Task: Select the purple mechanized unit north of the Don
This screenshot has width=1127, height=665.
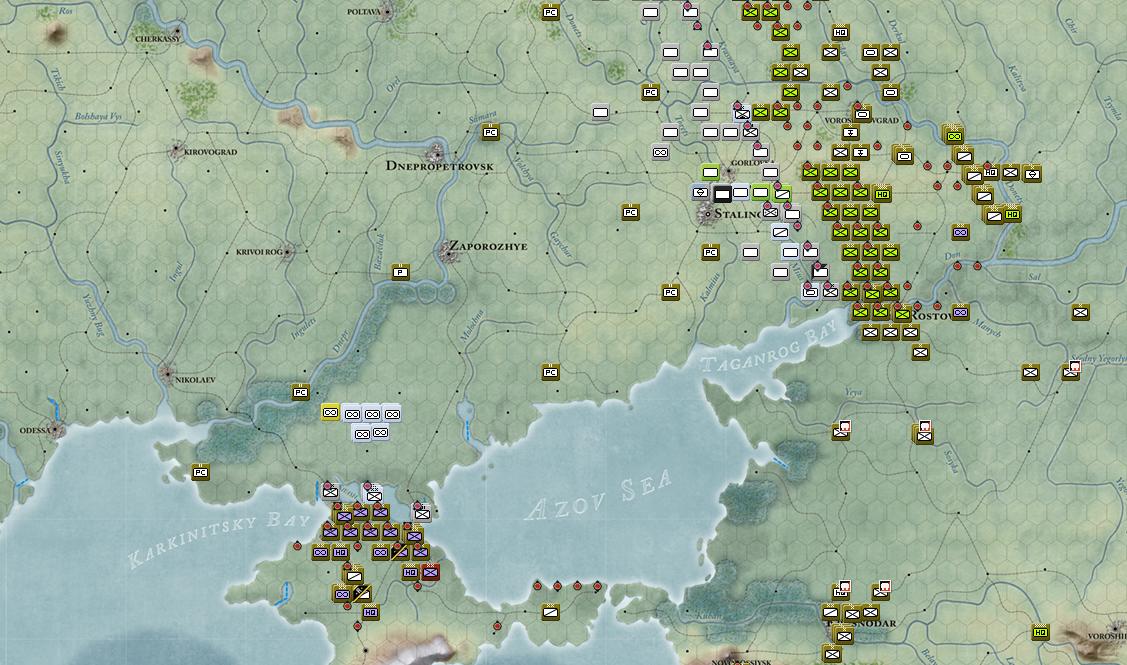Action: pyautogui.click(x=960, y=232)
